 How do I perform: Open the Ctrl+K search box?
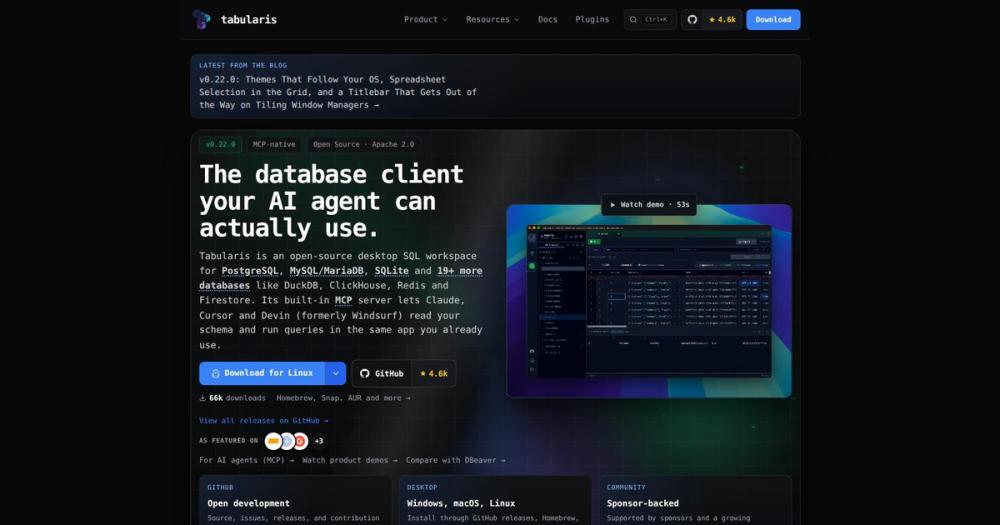coord(650,19)
